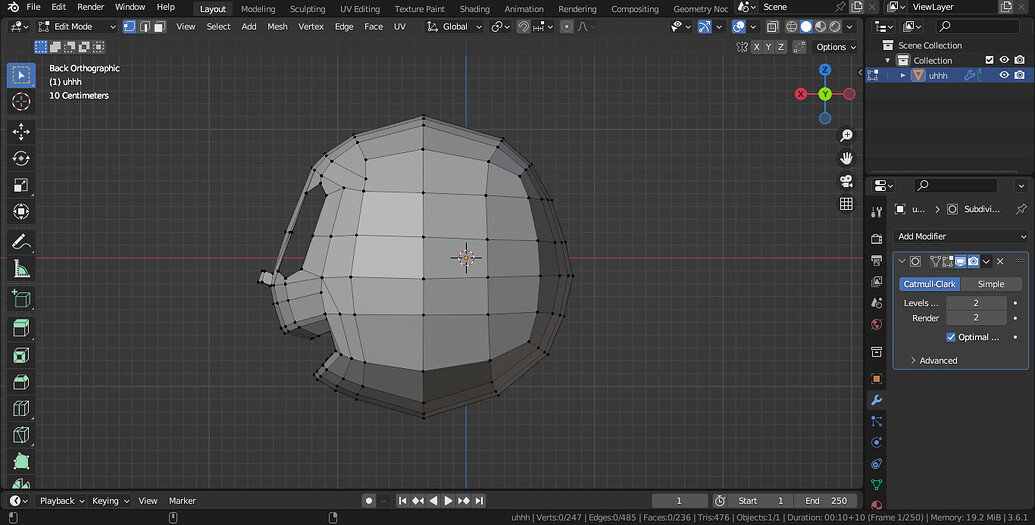Select the Catmull-Clark subdivision type
Image resolution: width=1035 pixels, height=525 pixels.
coord(929,284)
